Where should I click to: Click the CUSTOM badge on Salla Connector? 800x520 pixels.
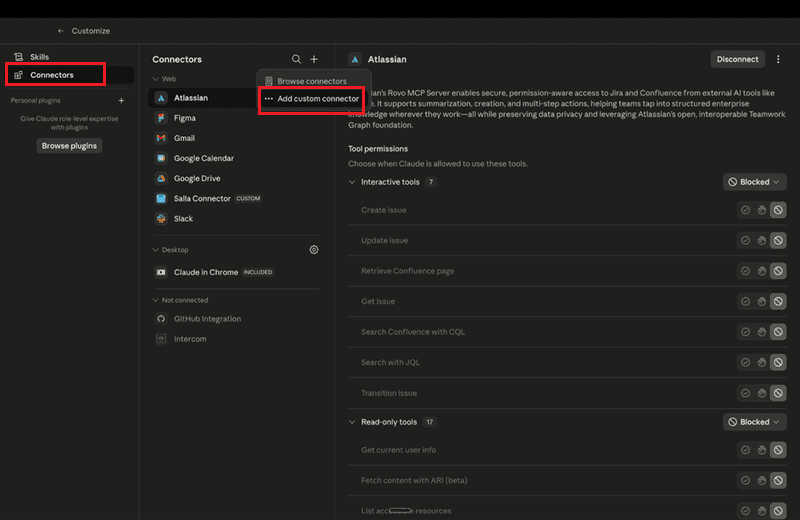pyautogui.click(x=248, y=199)
